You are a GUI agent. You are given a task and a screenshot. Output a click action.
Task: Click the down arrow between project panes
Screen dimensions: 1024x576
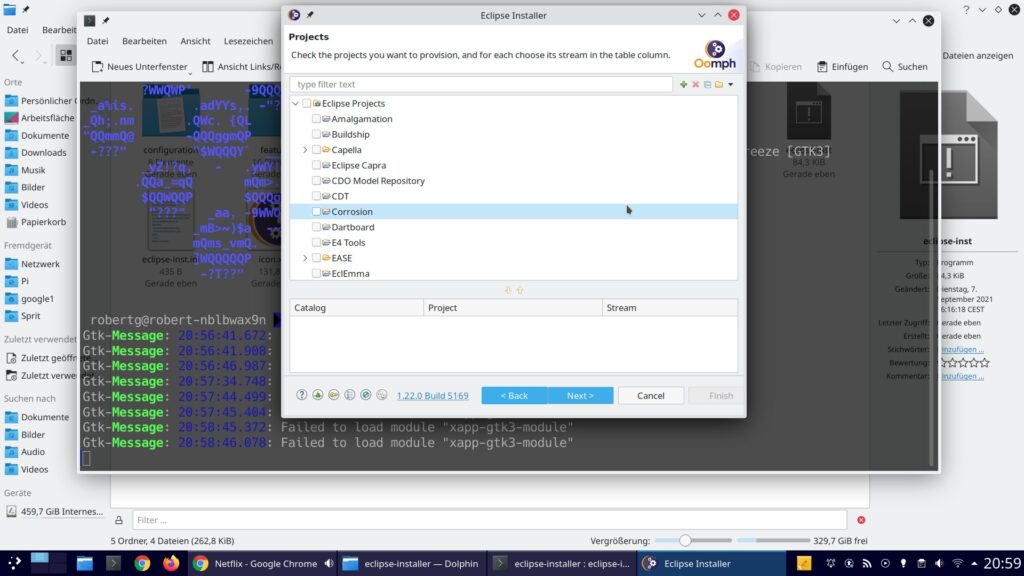coord(508,290)
